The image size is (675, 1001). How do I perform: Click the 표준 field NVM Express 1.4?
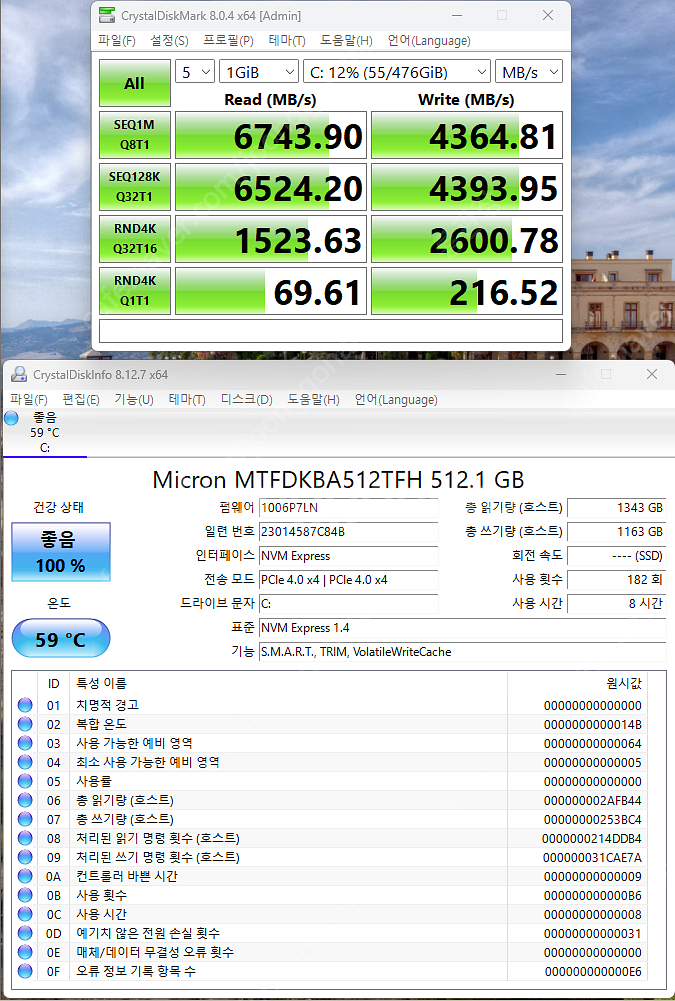[462, 628]
